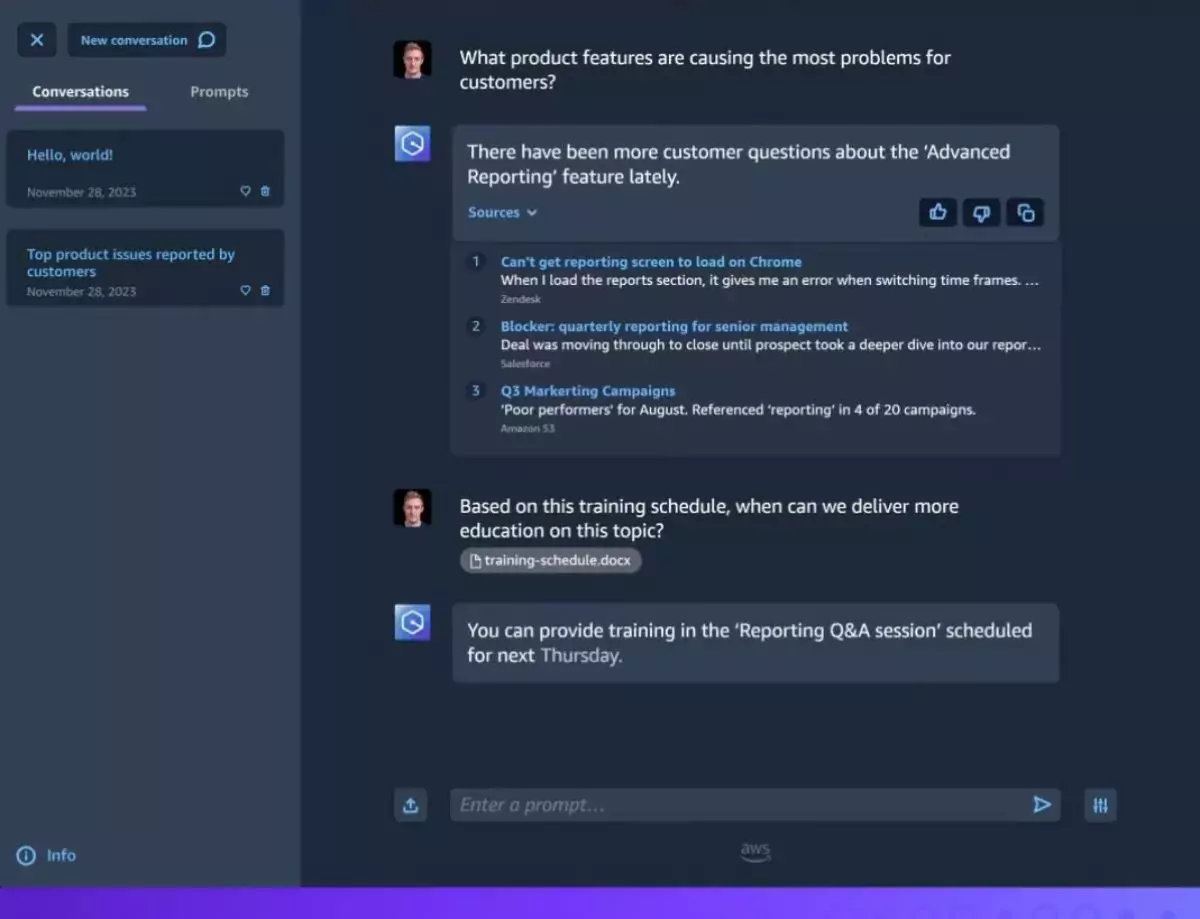Image resolution: width=1200 pixels, height=919 pixels.
Task: Click the user avatar beside 'What product features' question
Action: pos(412,59)
